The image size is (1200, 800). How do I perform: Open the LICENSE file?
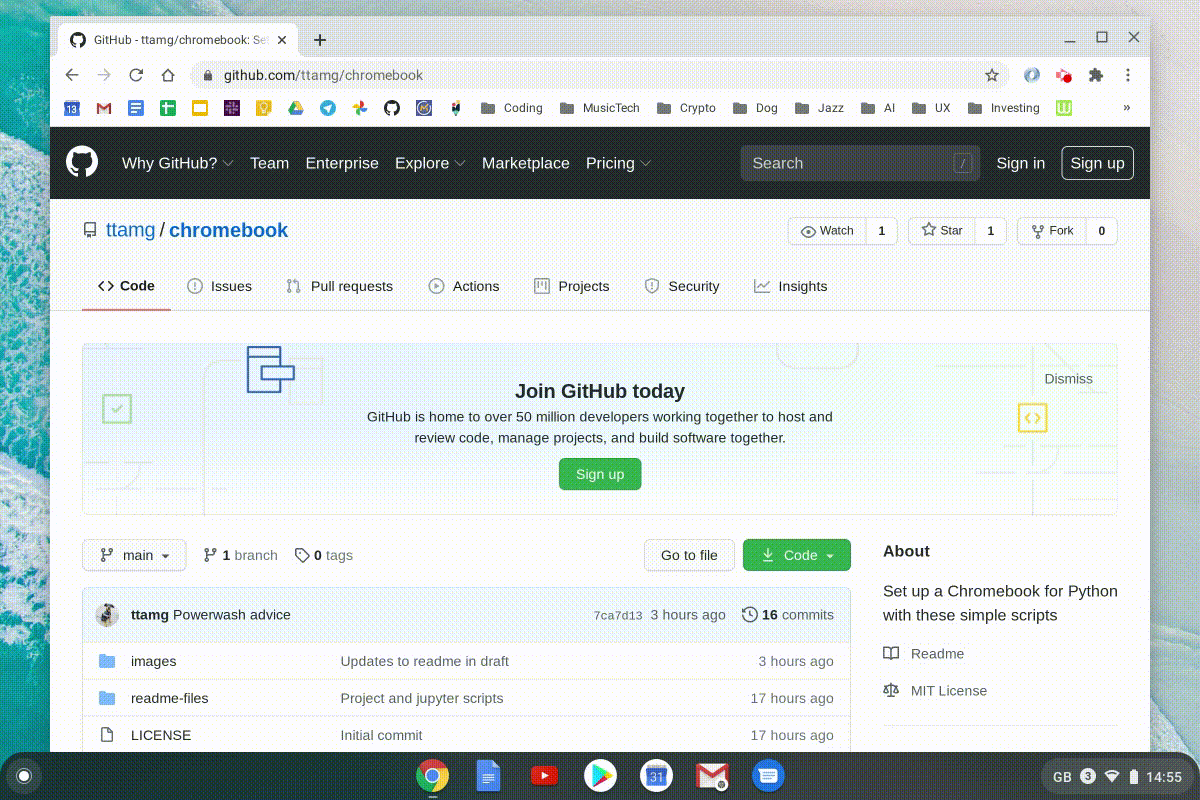coord(161,735)
